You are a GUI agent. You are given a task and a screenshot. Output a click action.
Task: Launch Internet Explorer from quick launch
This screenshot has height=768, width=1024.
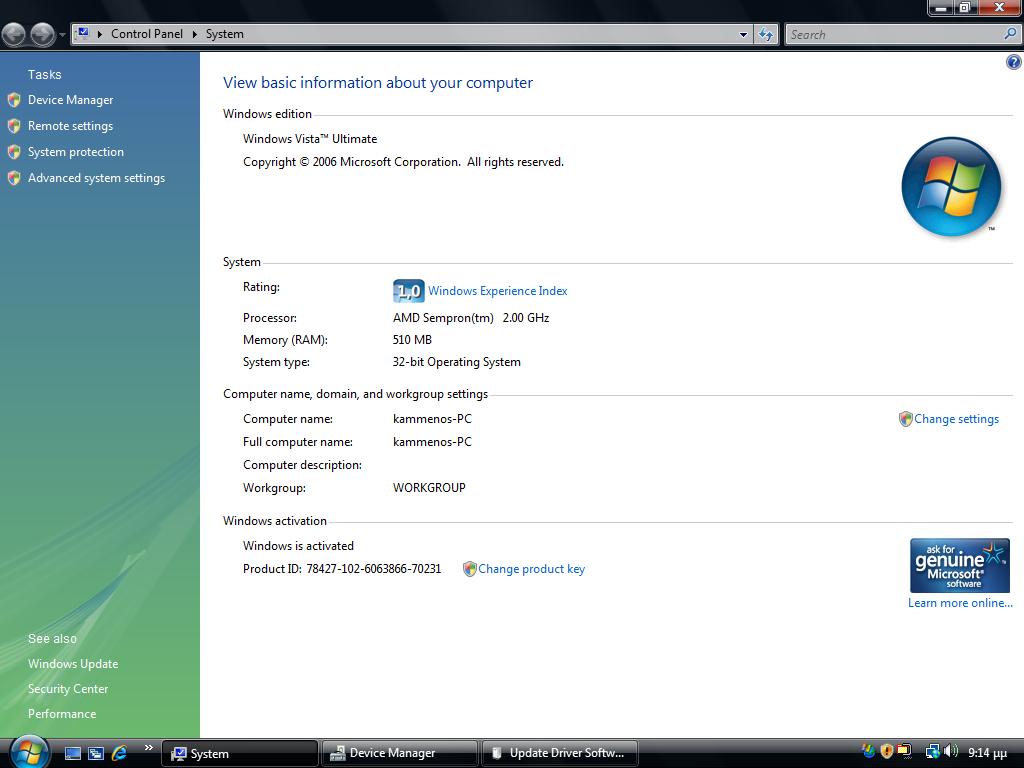click(120, 753)
